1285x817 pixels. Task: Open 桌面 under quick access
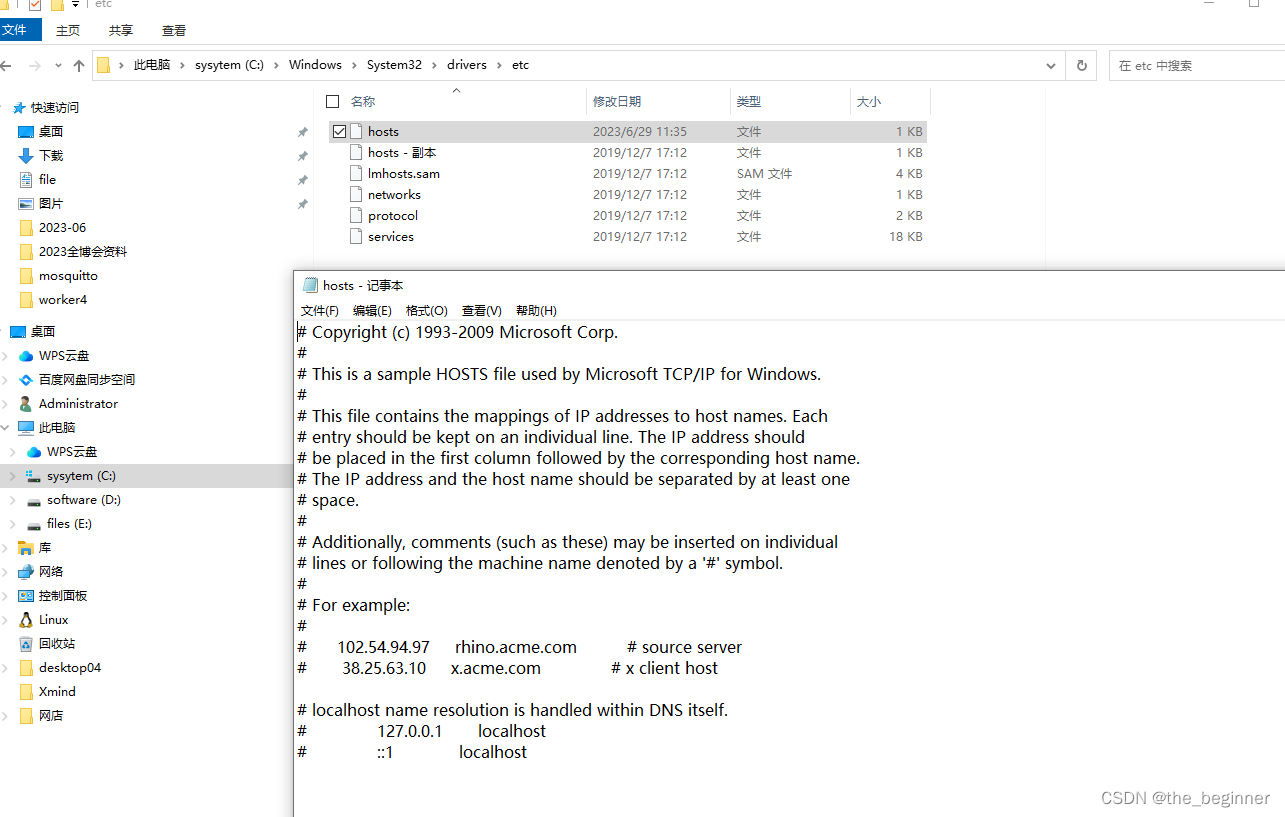[51, 131]
